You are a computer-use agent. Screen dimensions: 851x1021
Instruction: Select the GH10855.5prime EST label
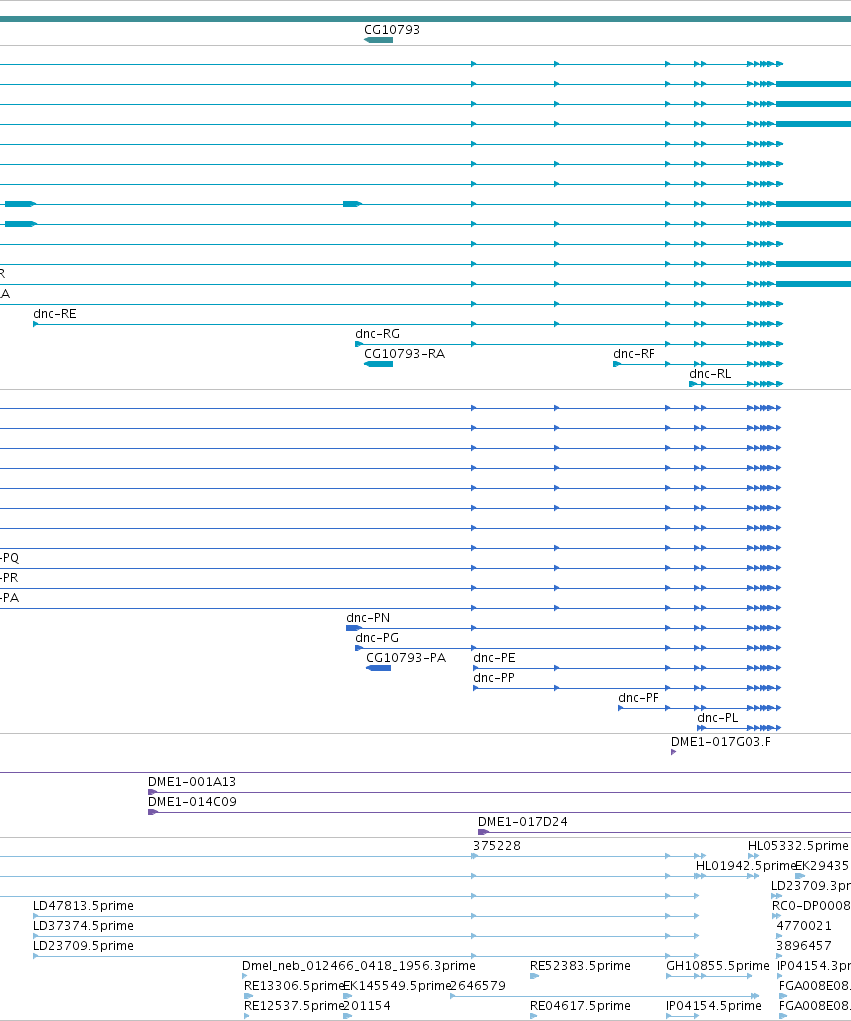[718, 966]
